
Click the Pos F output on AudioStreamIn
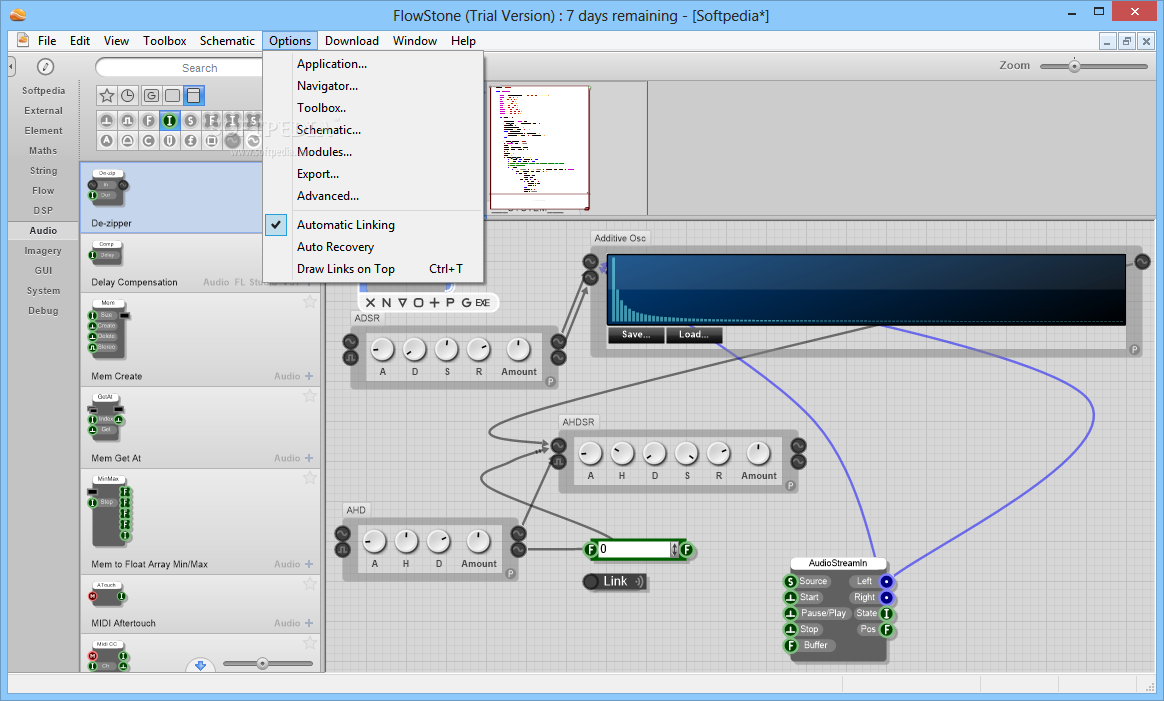click(x=886, y=630)
